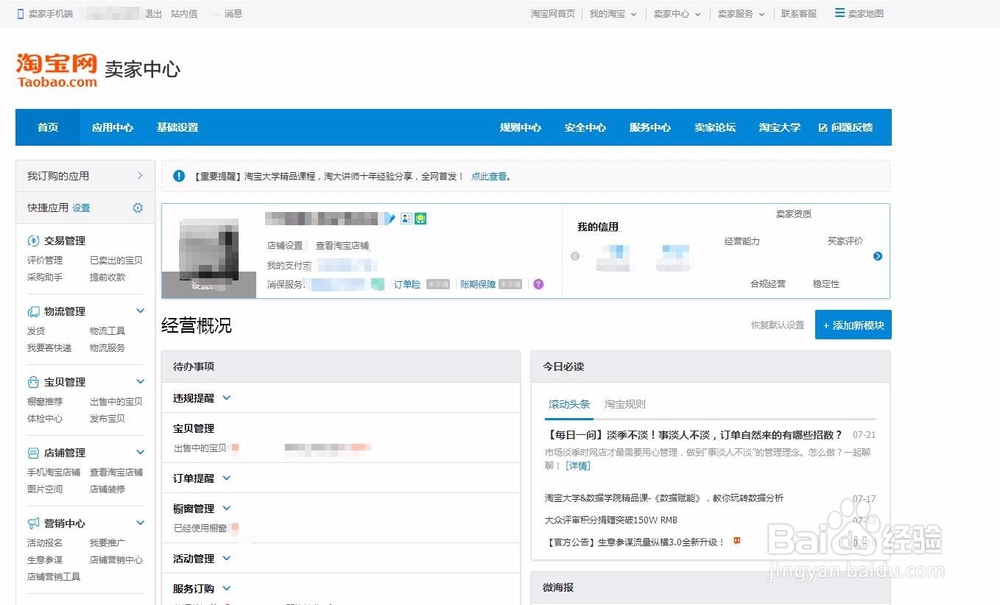Click the right arrow in 我的信用 panel
Viewport: 1000px width, 605px height.
[x=878, y=256]
